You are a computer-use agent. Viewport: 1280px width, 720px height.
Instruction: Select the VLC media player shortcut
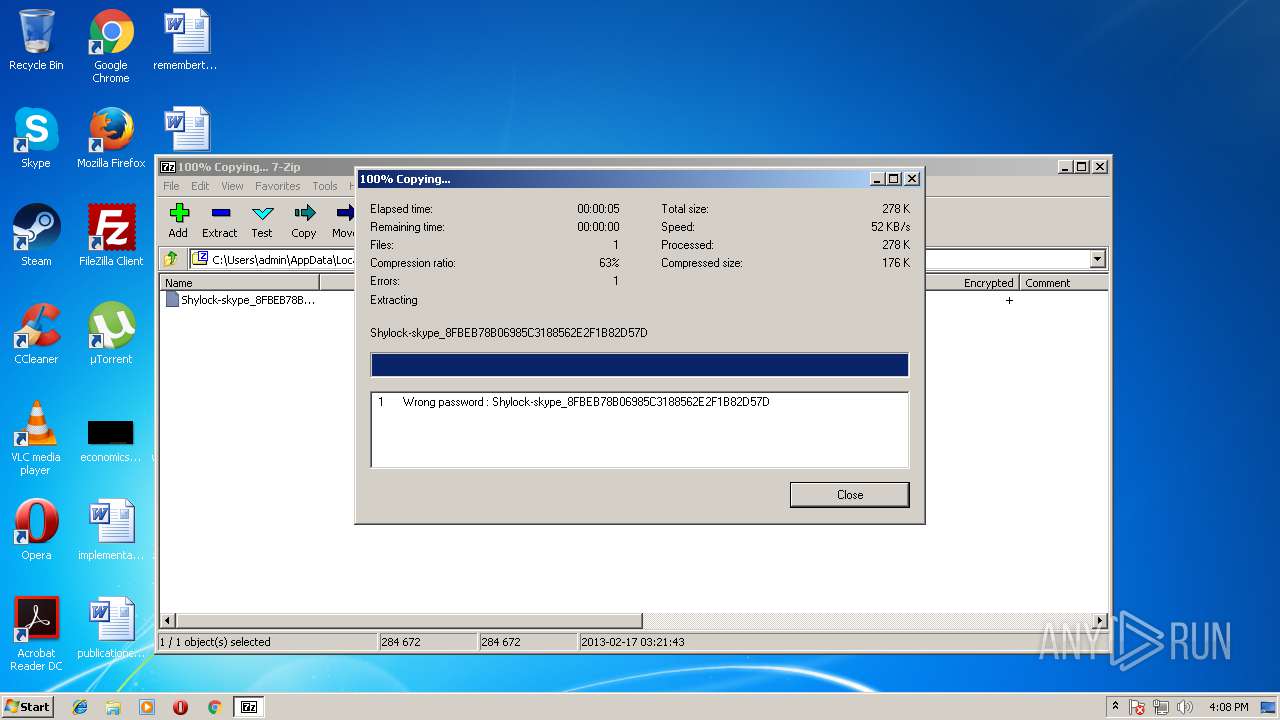(36, 438)
